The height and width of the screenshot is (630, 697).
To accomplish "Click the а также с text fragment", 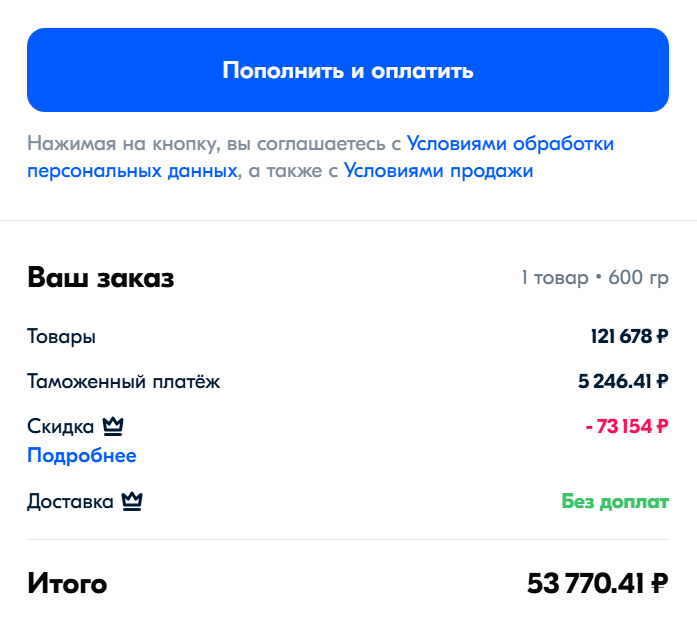I will tap(292, 171).
